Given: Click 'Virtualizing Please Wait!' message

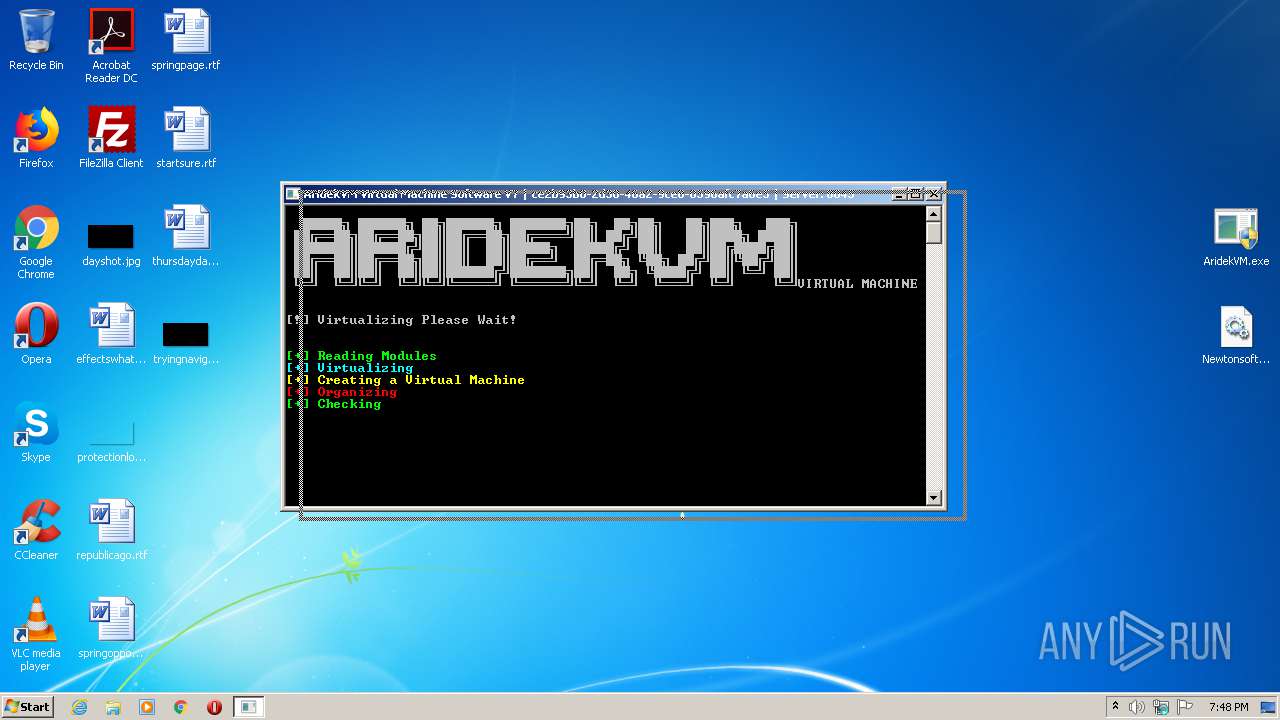Looking at the screenshot, I should (x=401, y=320).
